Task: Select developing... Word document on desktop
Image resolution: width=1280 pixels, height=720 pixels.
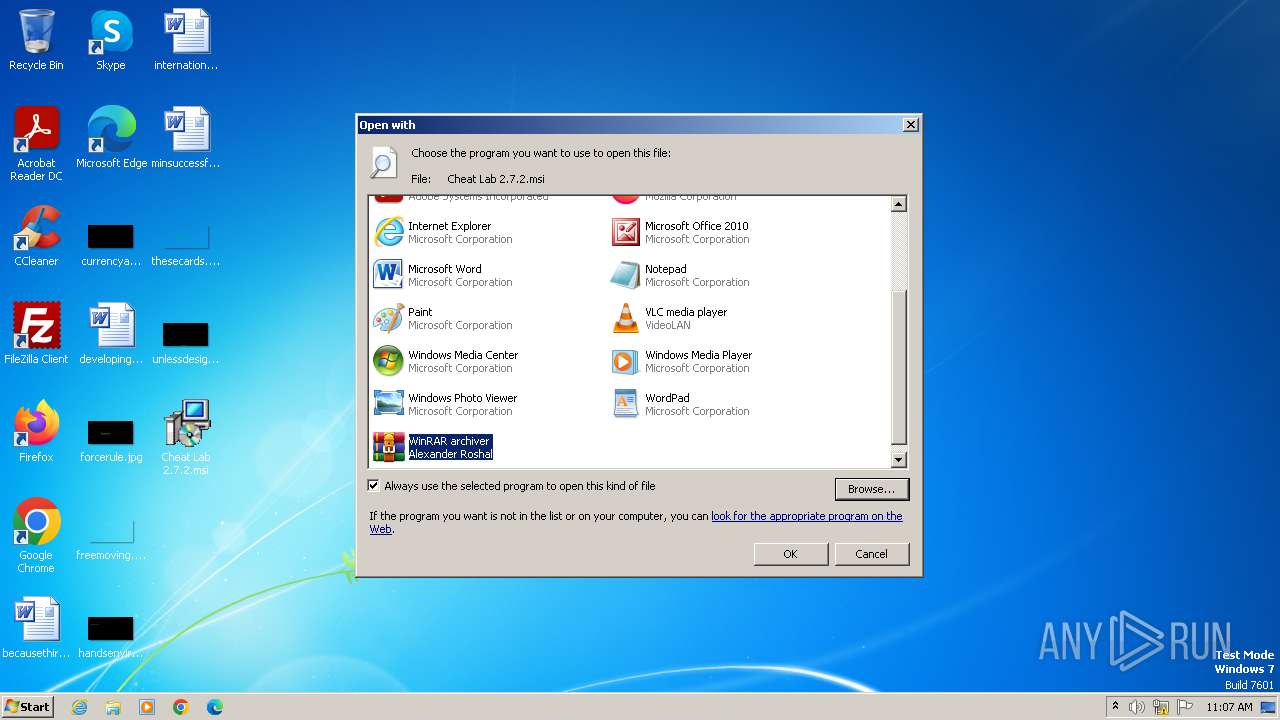Action: (111, 334)
